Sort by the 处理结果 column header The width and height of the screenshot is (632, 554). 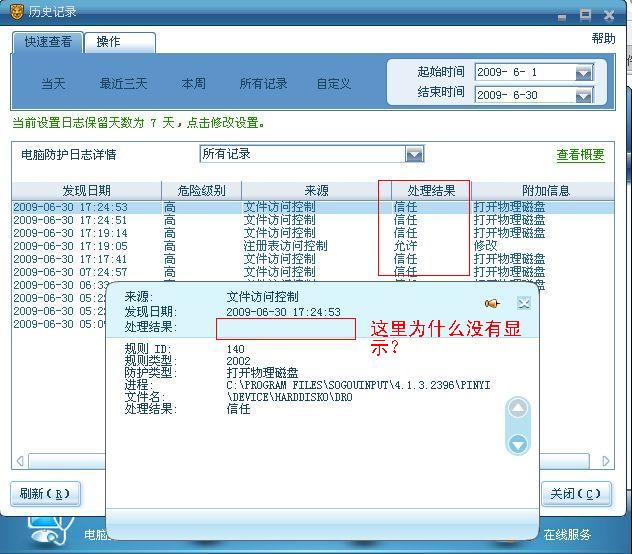431,190
